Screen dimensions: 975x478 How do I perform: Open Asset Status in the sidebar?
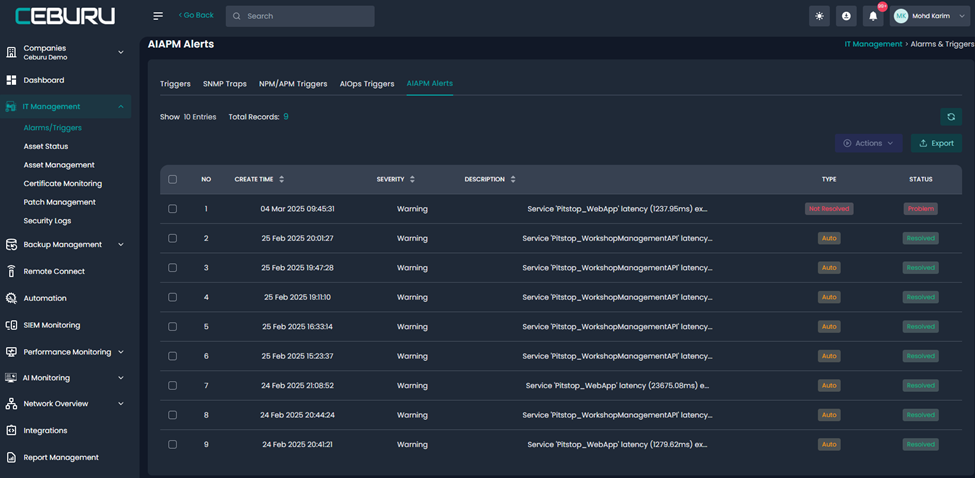46,147
